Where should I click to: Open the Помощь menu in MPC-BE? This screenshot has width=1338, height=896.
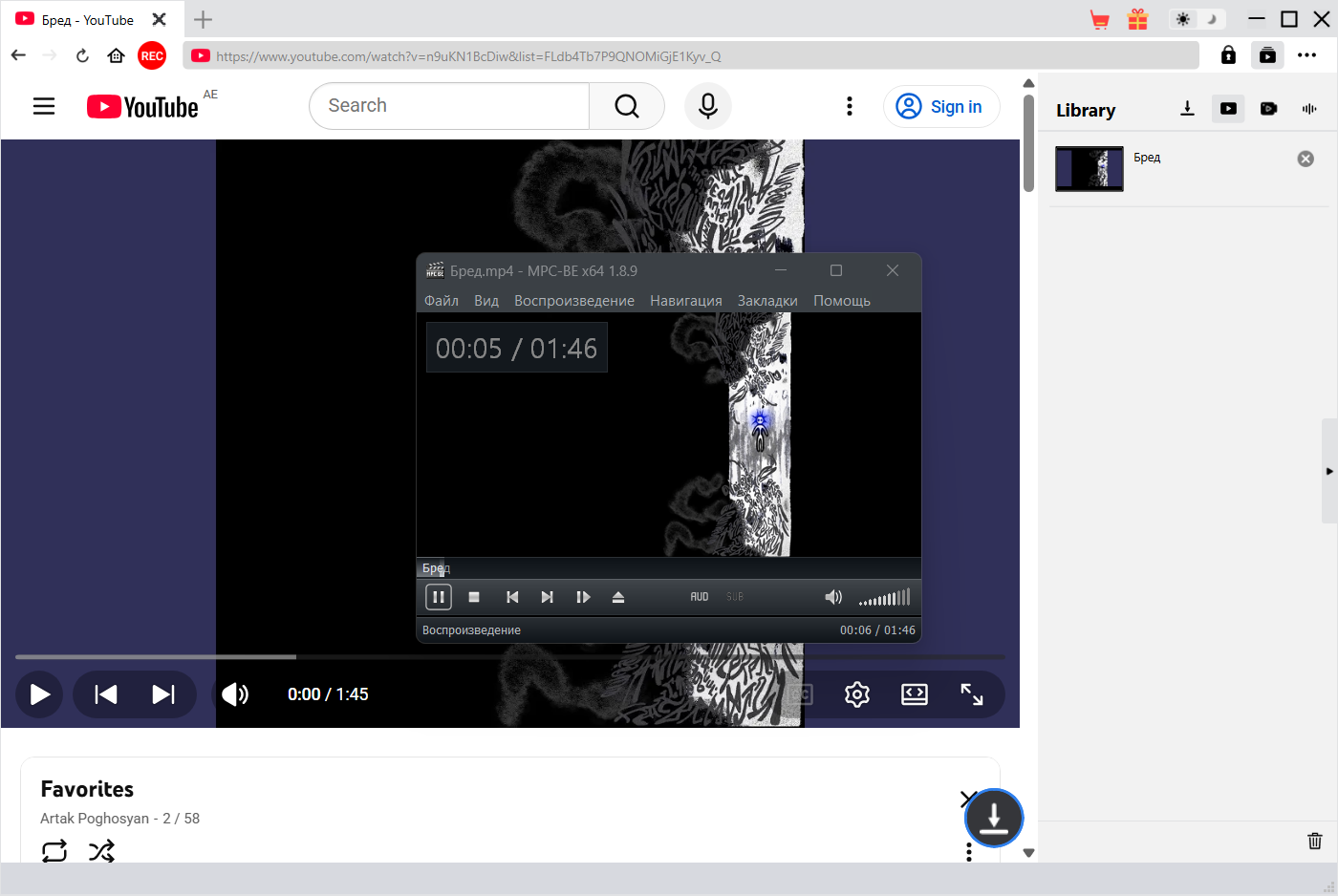pyautogui.click(x=842, y=301)
